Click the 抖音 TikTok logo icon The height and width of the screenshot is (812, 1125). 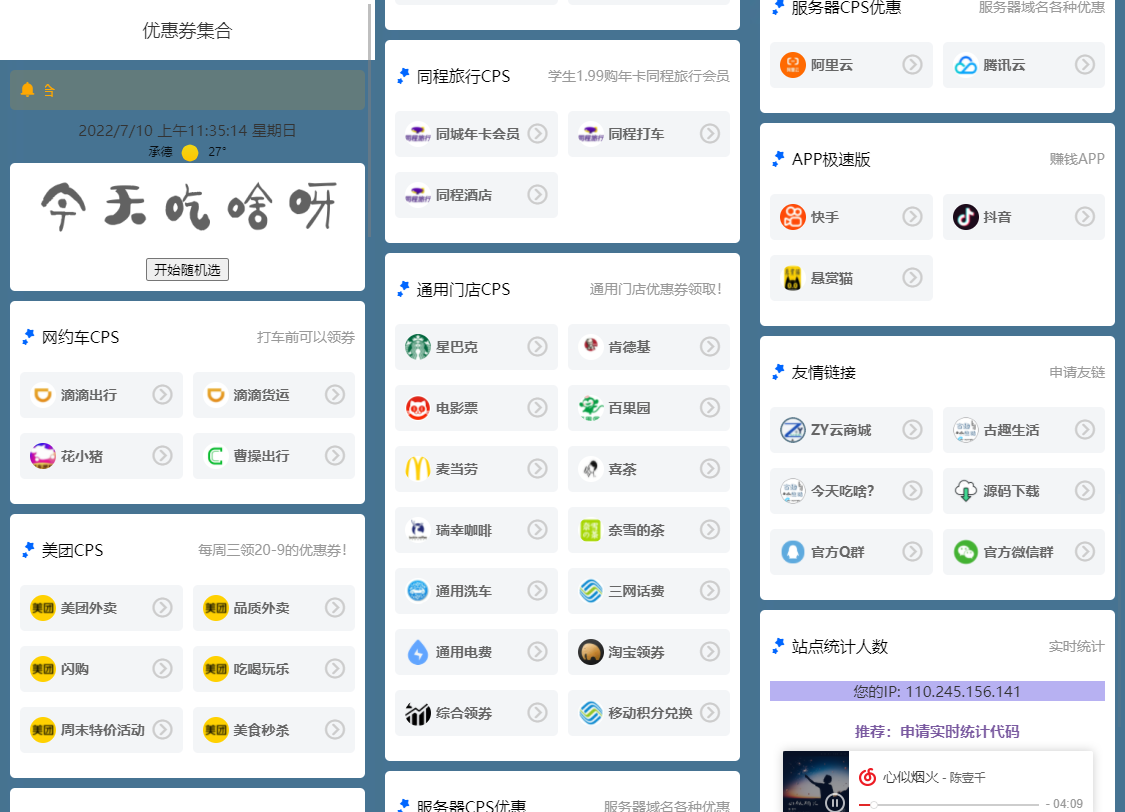pyautogui.click(x=966, y=217)
